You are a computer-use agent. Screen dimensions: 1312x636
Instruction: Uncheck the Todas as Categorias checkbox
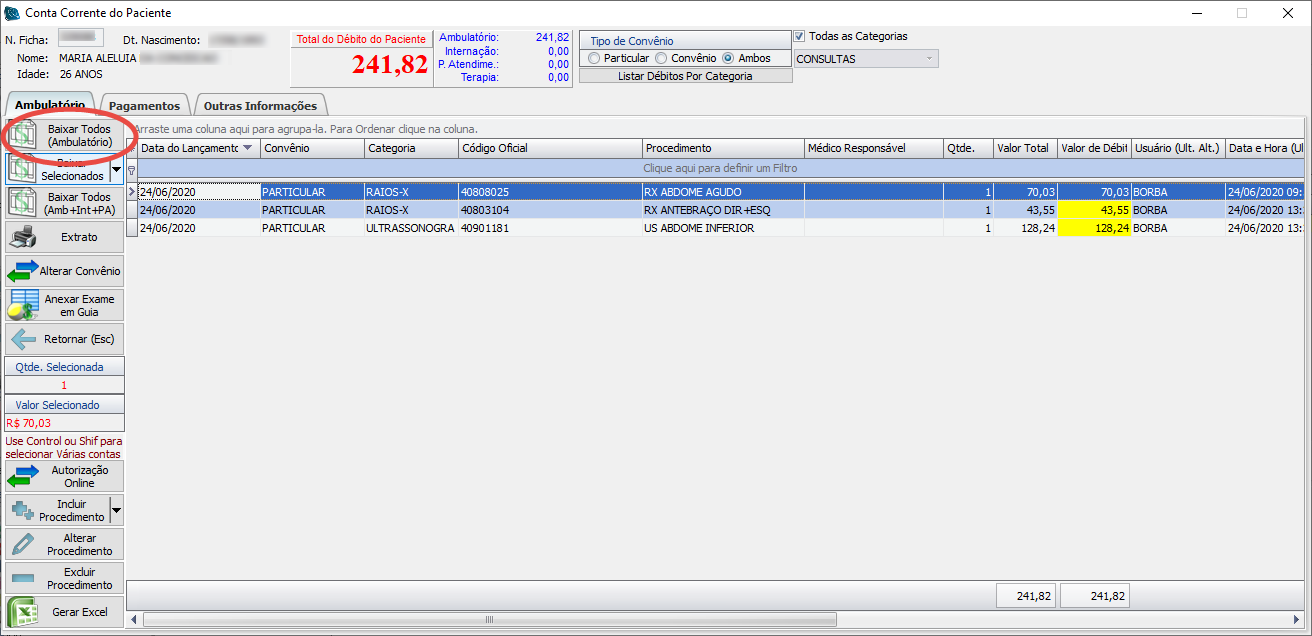click(799, 36)
